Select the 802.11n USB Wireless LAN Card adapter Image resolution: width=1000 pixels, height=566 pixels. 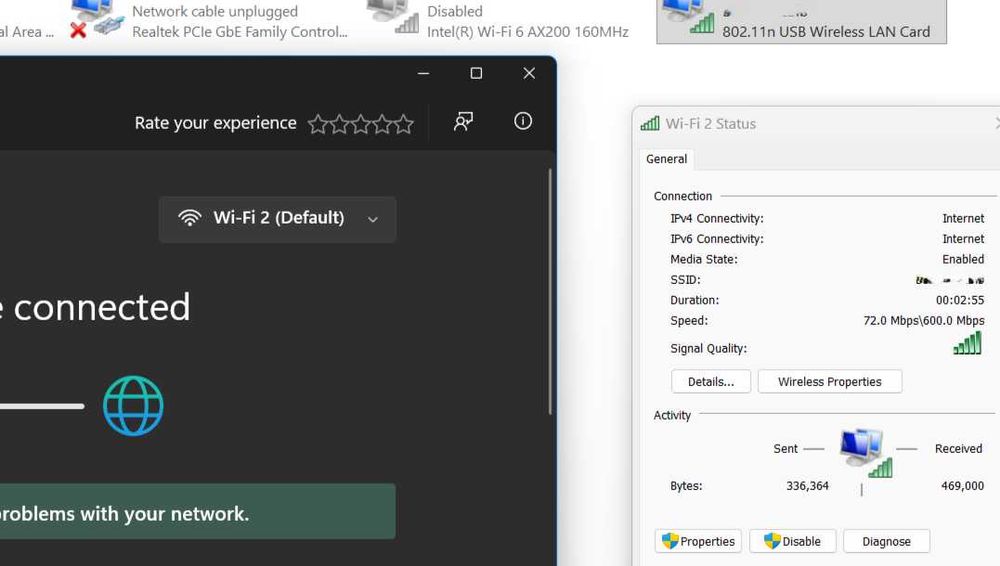tap(802, 20)
